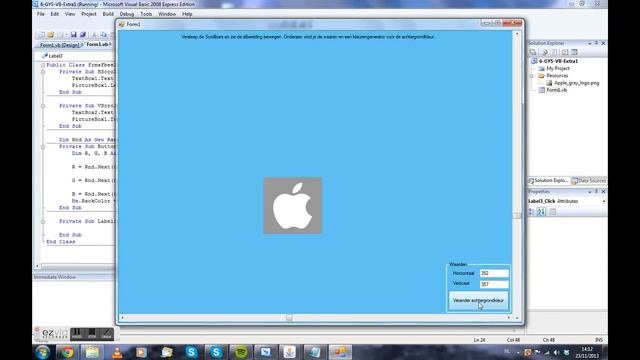Click left arrow of Form1 horizontal scrollbar
This screenshot has height=360, width=640.
point(122,318)
